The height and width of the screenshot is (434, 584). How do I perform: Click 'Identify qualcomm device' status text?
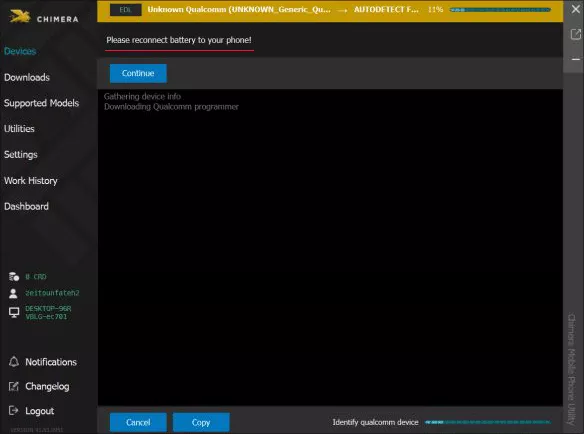click(375, 422)
